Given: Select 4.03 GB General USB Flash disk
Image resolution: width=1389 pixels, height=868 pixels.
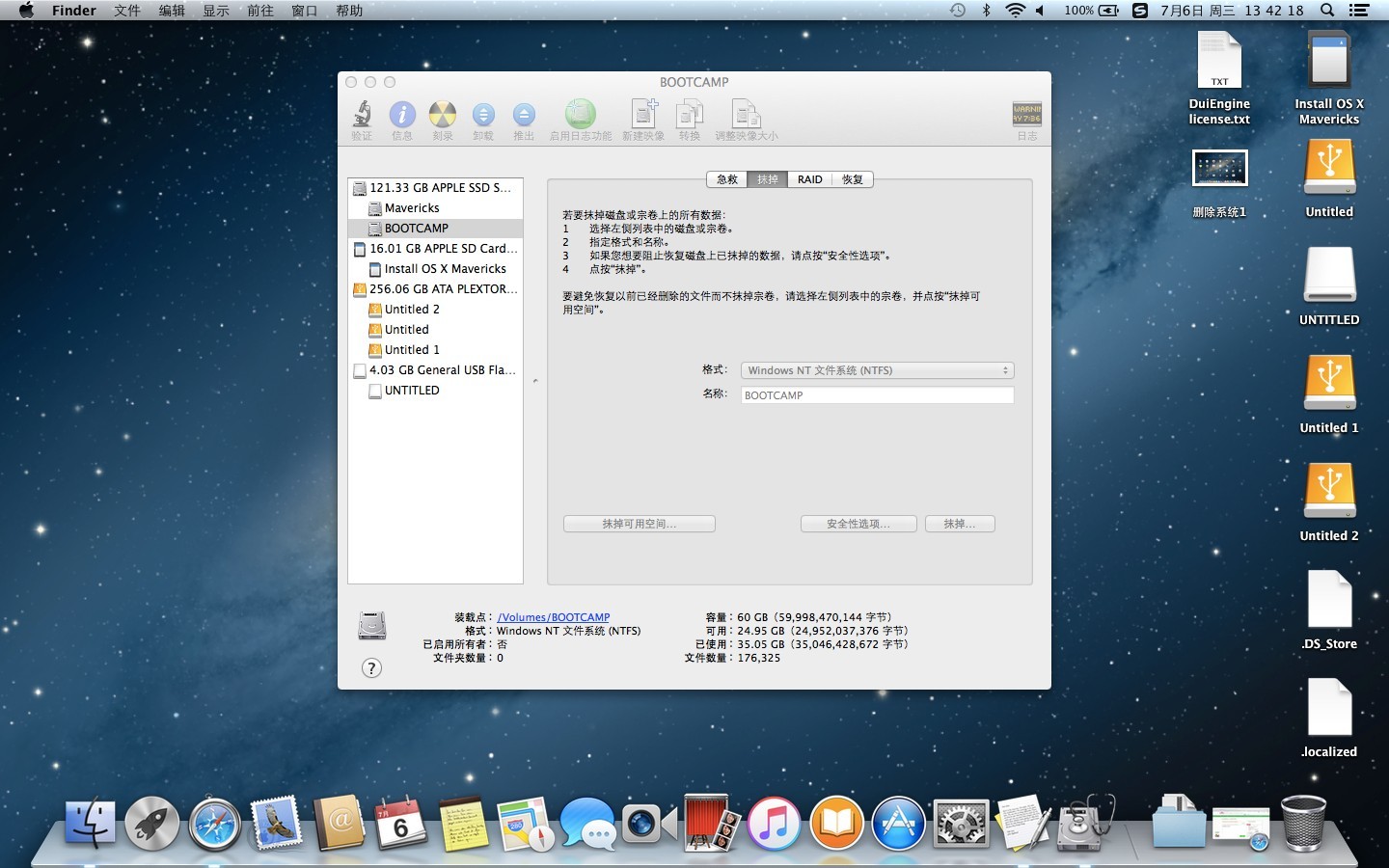Looking at the screenshot, I should pos(435,370).
